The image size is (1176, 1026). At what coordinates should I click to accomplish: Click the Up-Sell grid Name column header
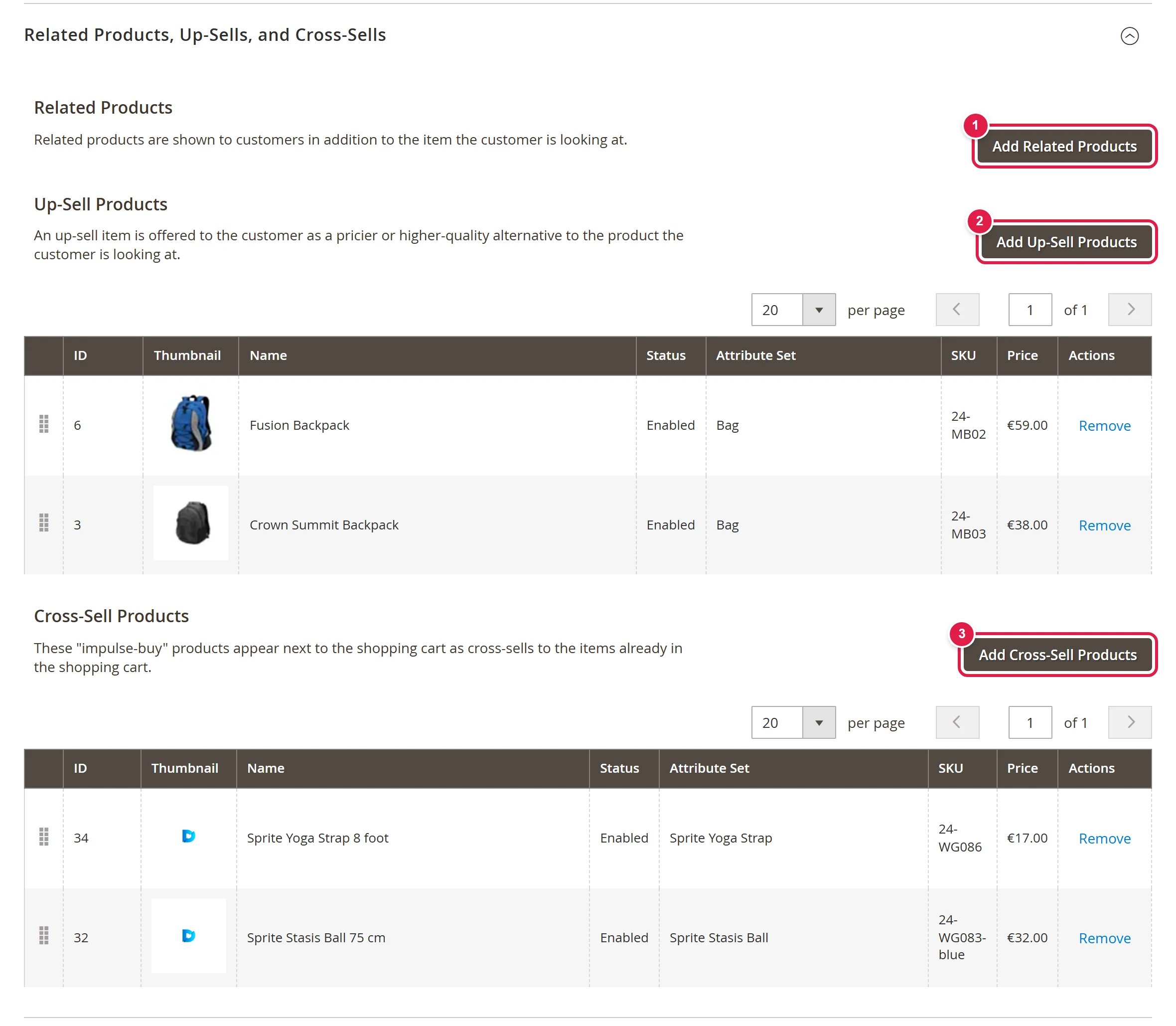pos(437,355)
